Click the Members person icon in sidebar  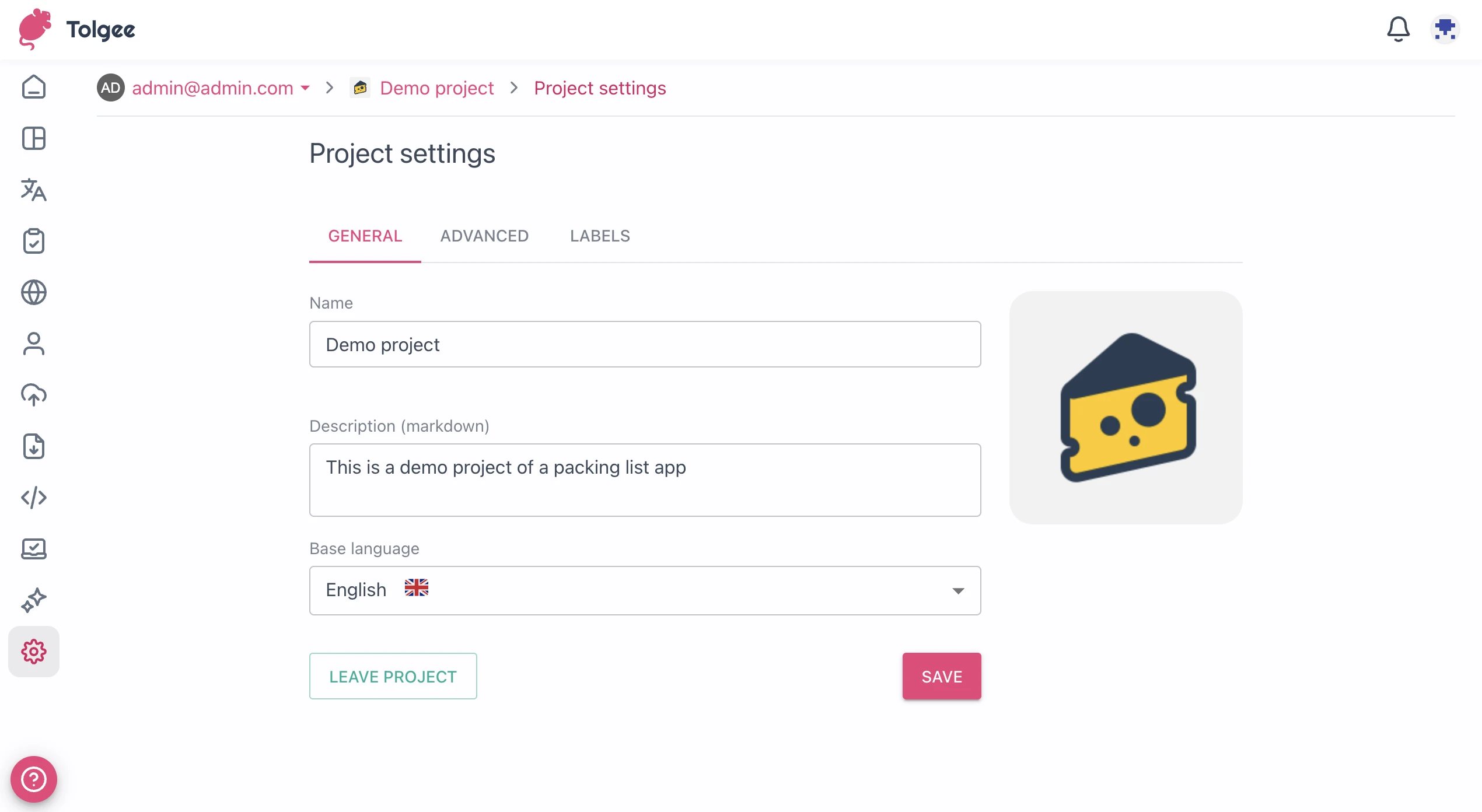34,344
